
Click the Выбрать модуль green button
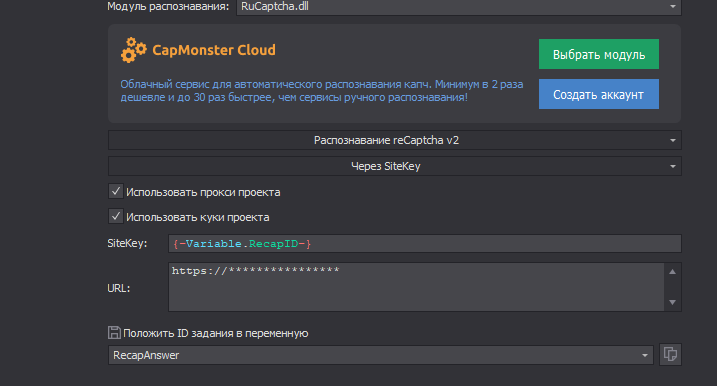[x=599, y=54]
